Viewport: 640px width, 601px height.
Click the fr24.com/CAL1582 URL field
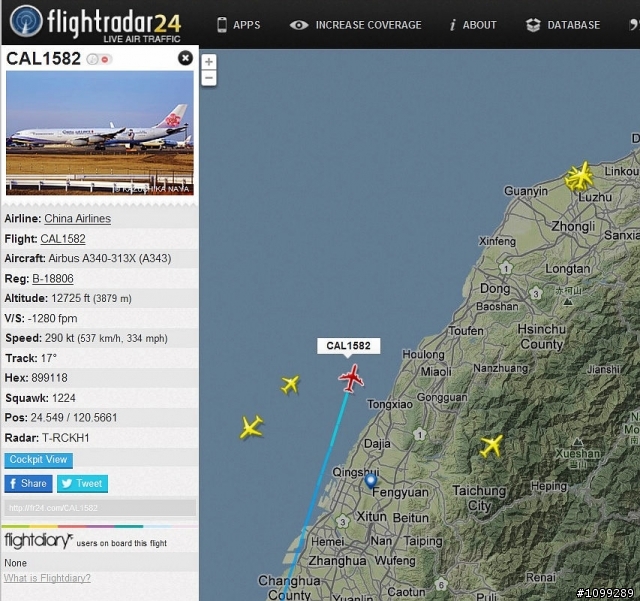click(100, 508)
